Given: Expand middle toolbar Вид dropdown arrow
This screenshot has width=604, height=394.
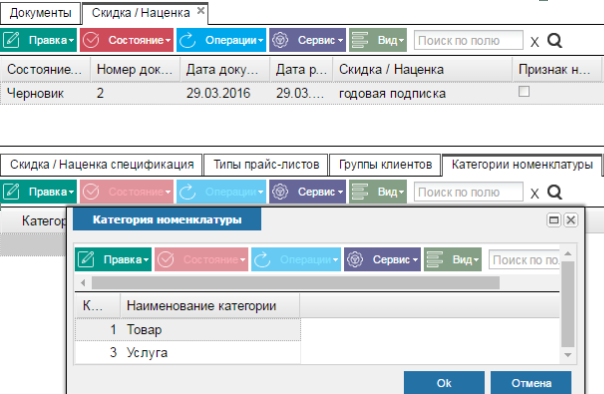Looking at the screenshot, I should point(401,191).
